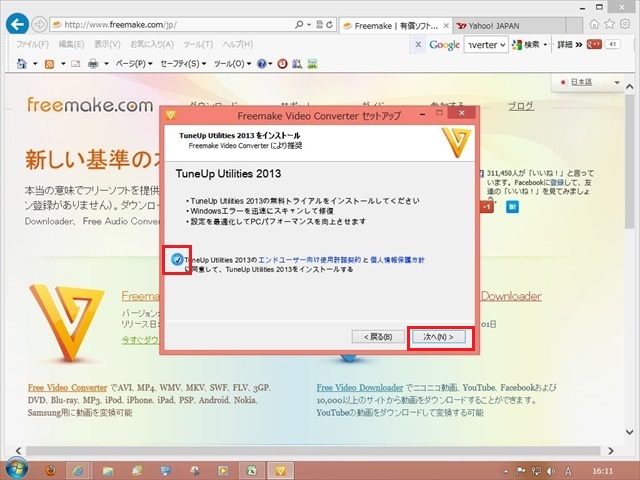
Task: Click the volume speaker icon in system tray
Action: pyautogui.click(x=549, y=468)
